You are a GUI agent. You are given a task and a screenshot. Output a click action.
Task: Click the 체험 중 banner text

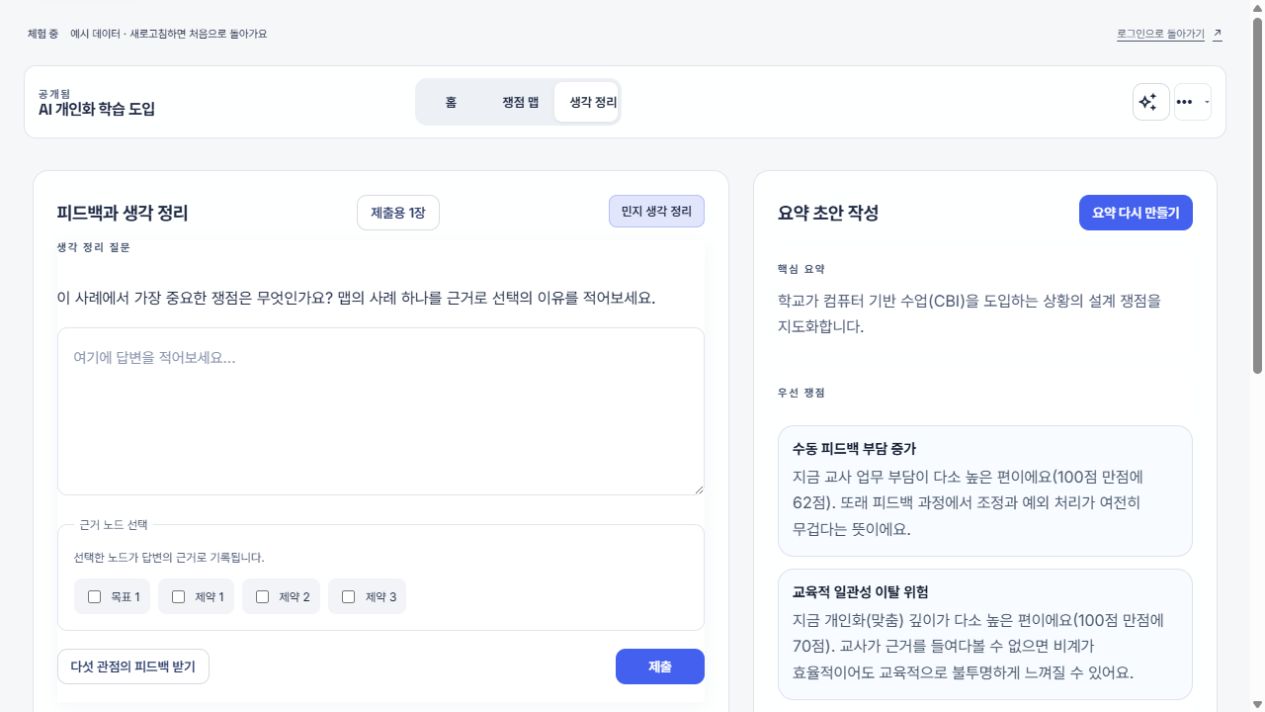point(43,34)
